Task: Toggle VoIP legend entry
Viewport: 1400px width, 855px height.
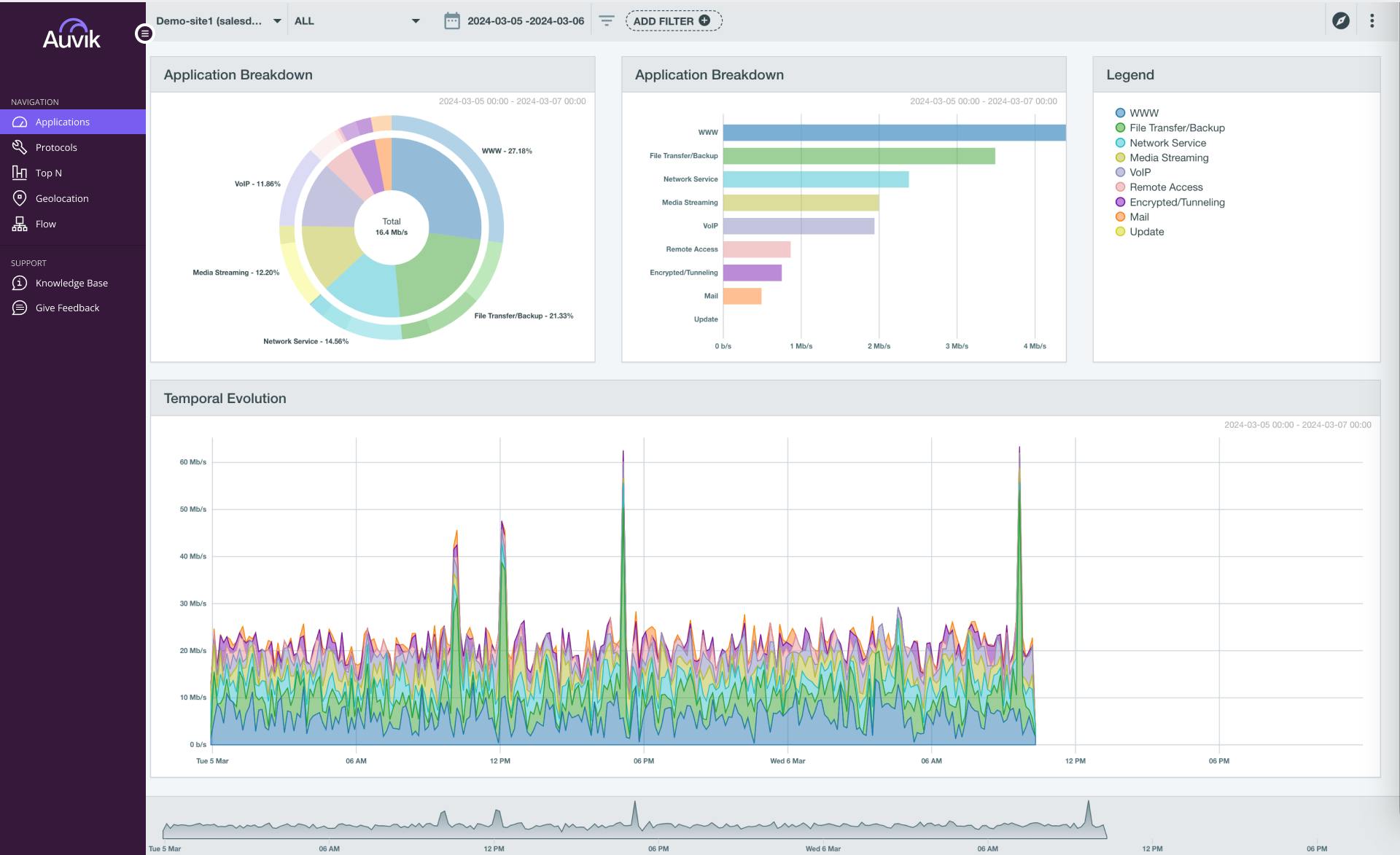Action: pyautogui.click(x=1133, y=172)
